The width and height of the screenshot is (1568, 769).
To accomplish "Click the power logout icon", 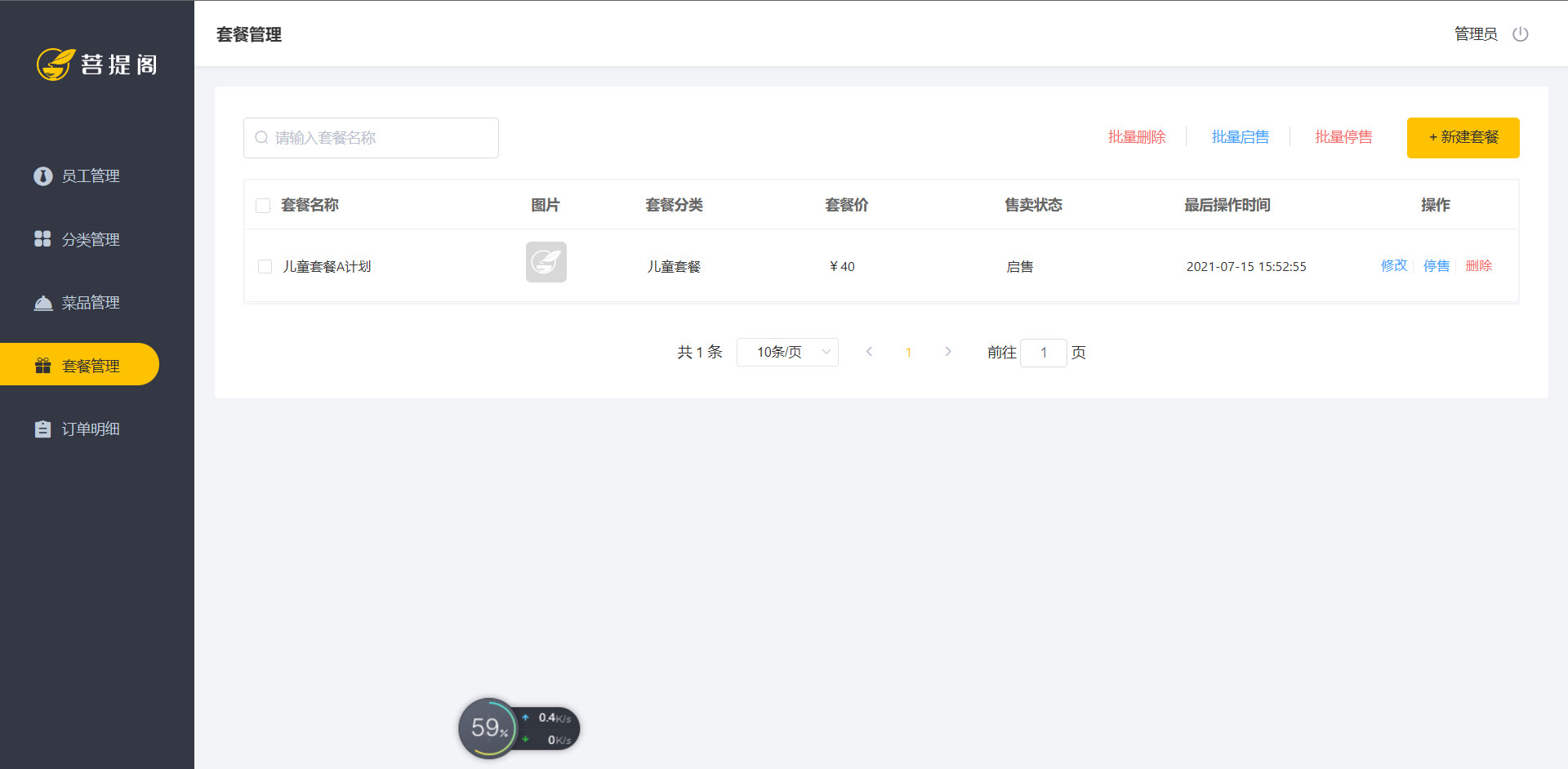I will tap(1520, 34).
